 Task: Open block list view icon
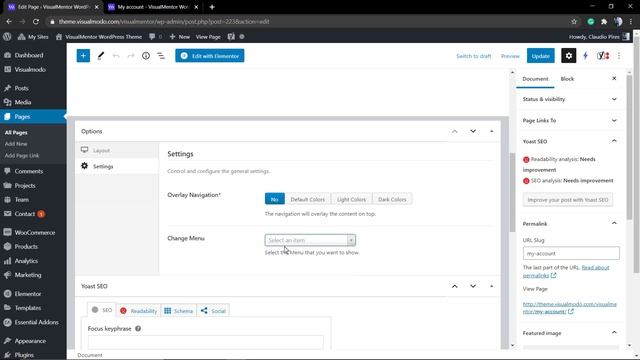click(x=161, y=56)
